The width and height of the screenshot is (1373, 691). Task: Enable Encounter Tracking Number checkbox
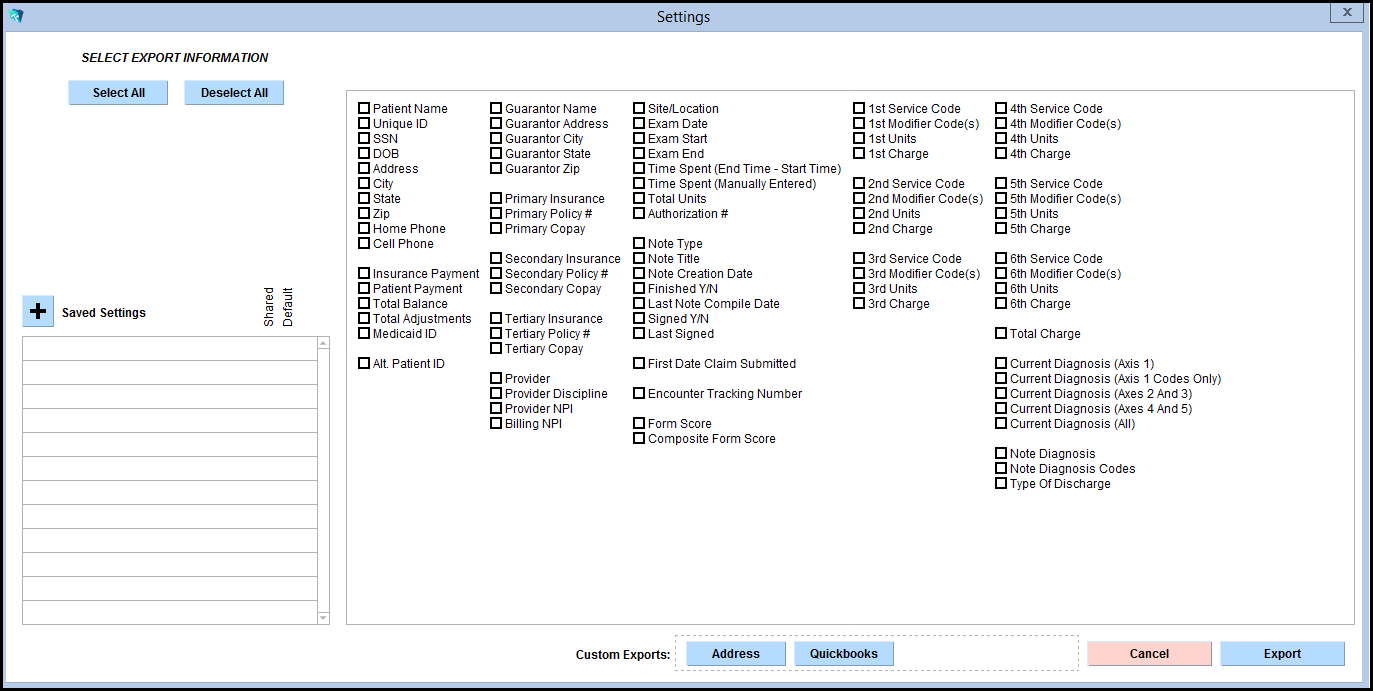639,393
